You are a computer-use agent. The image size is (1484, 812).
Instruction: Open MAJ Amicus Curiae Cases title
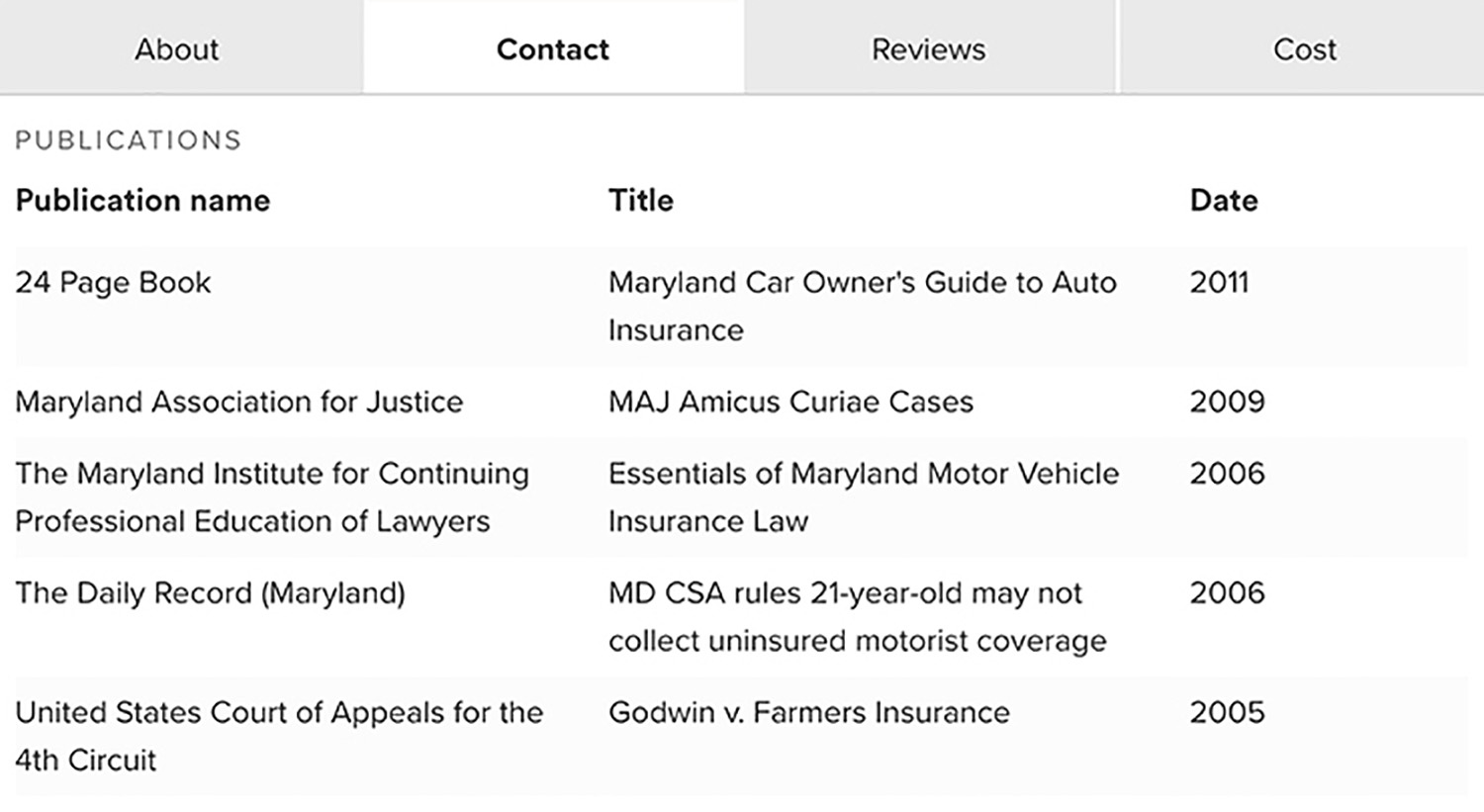tap(790, 402)
